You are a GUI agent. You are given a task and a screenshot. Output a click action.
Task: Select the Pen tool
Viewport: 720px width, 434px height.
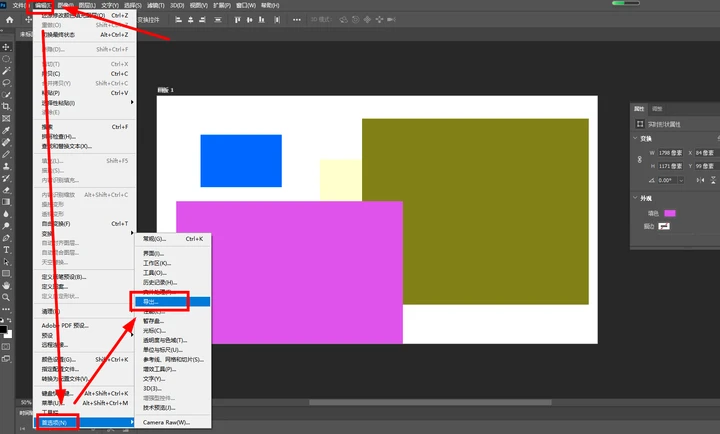point(6,238)
